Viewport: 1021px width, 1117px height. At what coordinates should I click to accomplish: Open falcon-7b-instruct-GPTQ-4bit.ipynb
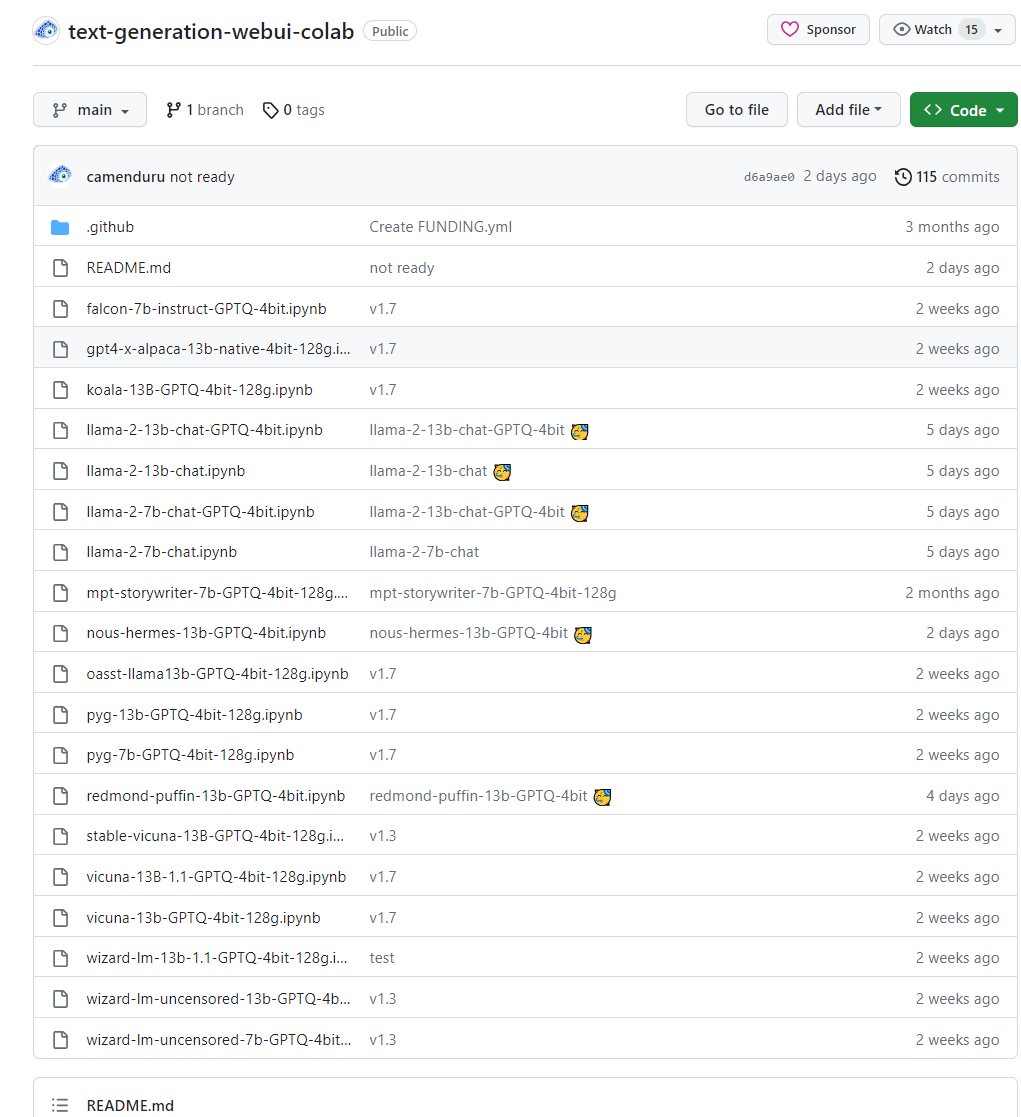(207, 308)
